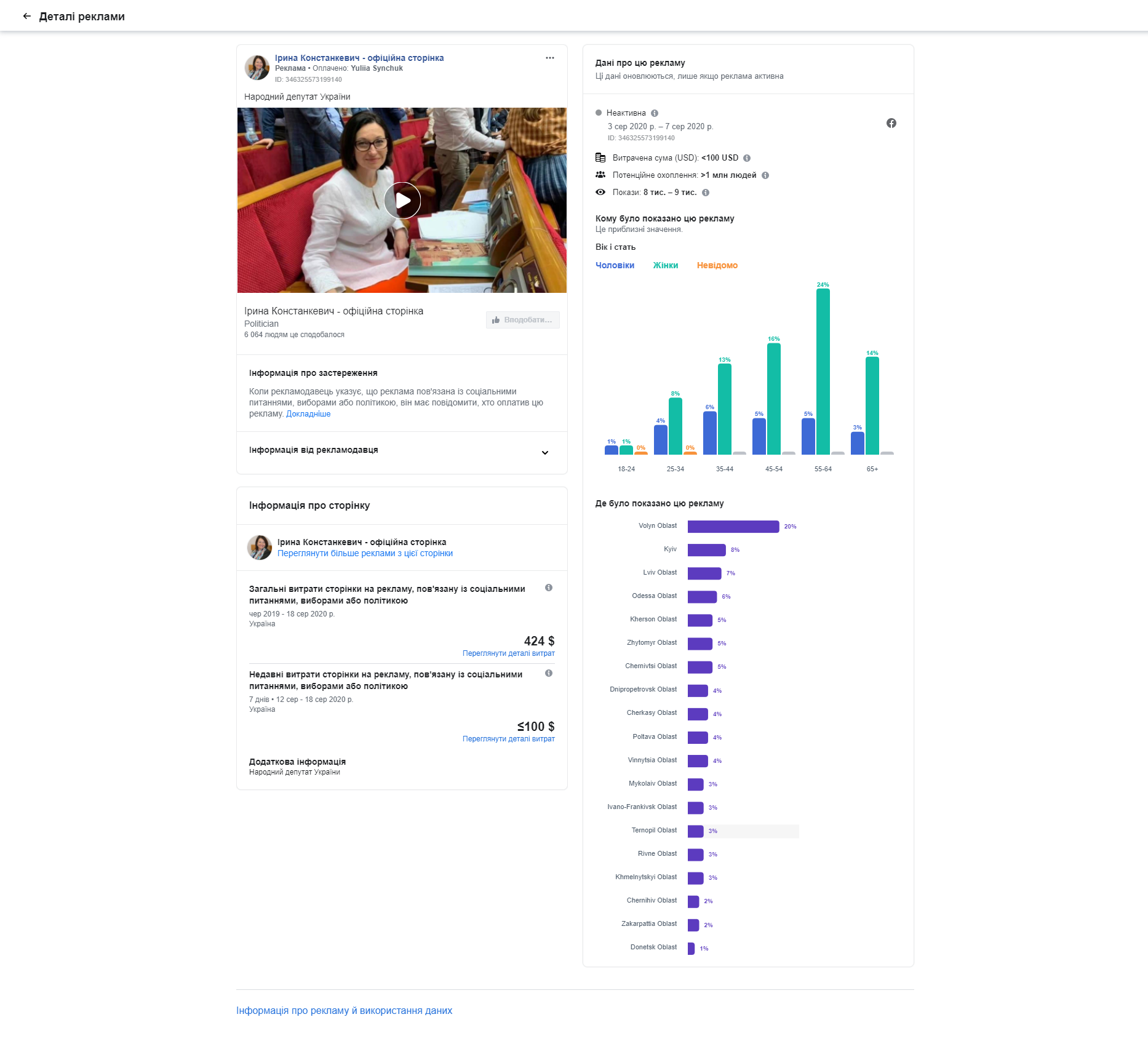The height and width of the screenshot is (1041, 1148).
Task: Click info icon beside Покази
Action: pyautogui.click(x=706, y=193)
